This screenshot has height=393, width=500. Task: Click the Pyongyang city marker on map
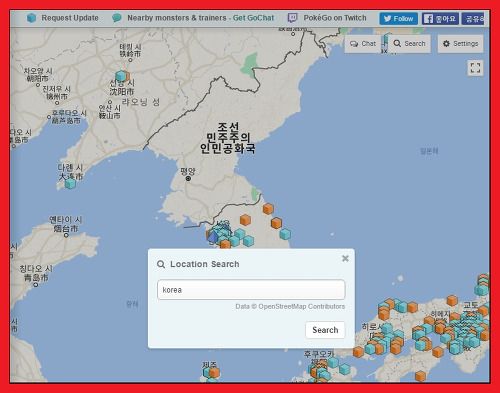pos(188,179)
